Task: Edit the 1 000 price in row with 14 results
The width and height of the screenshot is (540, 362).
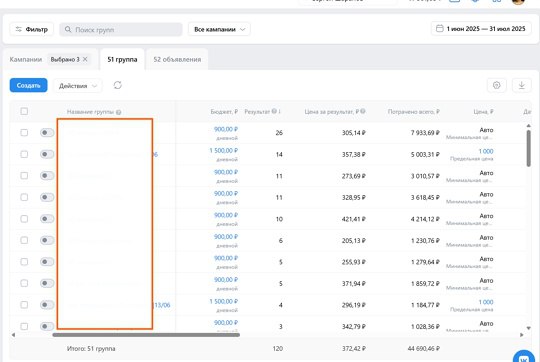Action: point(486,151)
